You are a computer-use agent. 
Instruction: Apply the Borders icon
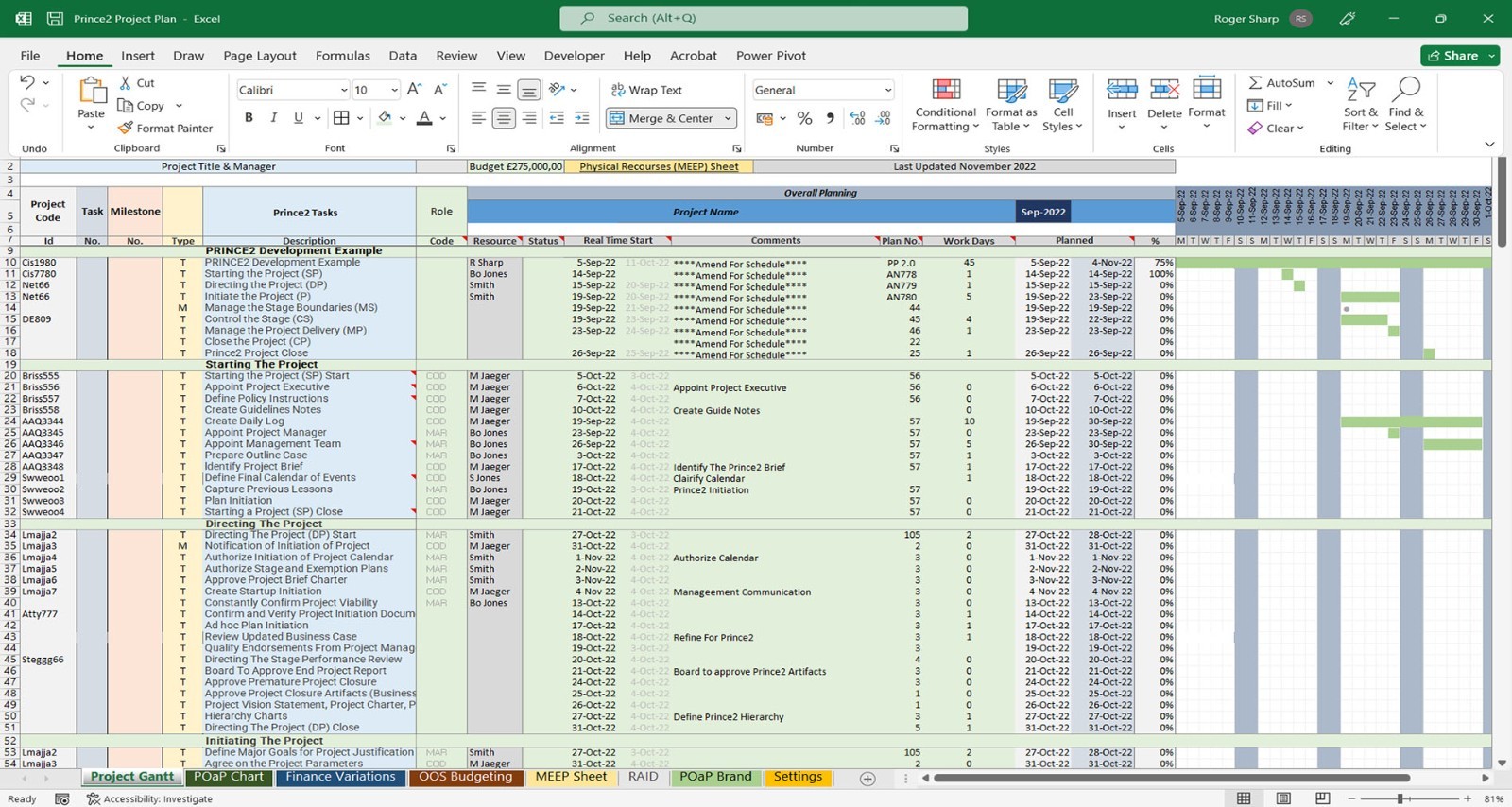[341, 118]
